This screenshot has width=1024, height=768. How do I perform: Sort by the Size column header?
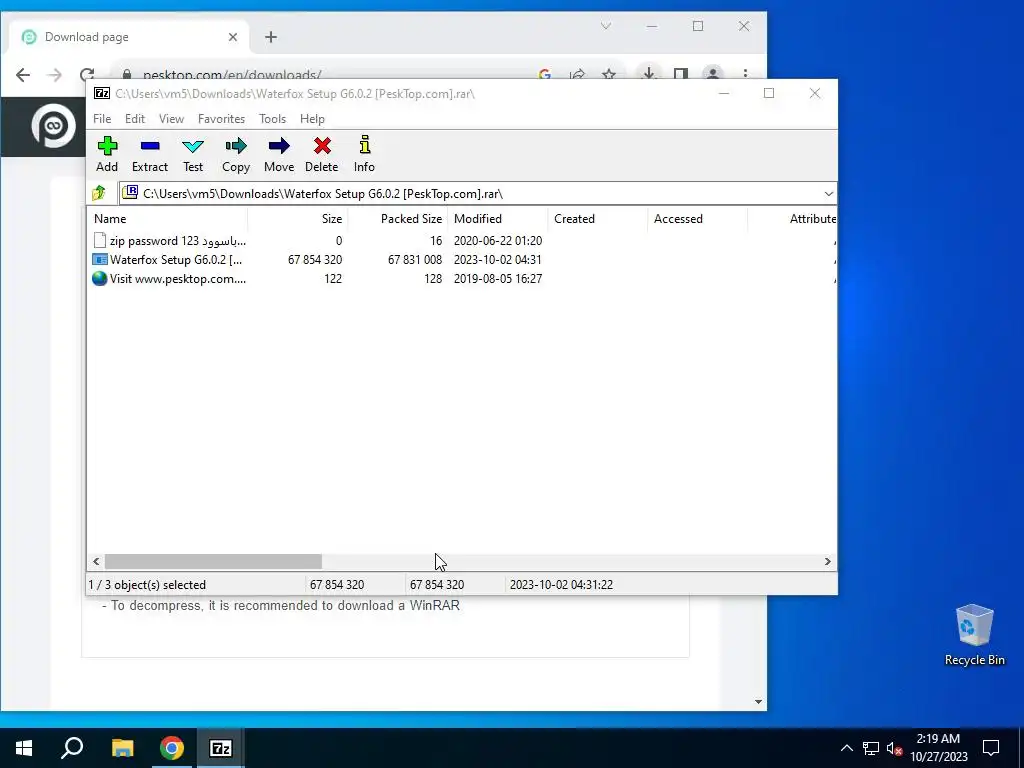tap(298, 219)
